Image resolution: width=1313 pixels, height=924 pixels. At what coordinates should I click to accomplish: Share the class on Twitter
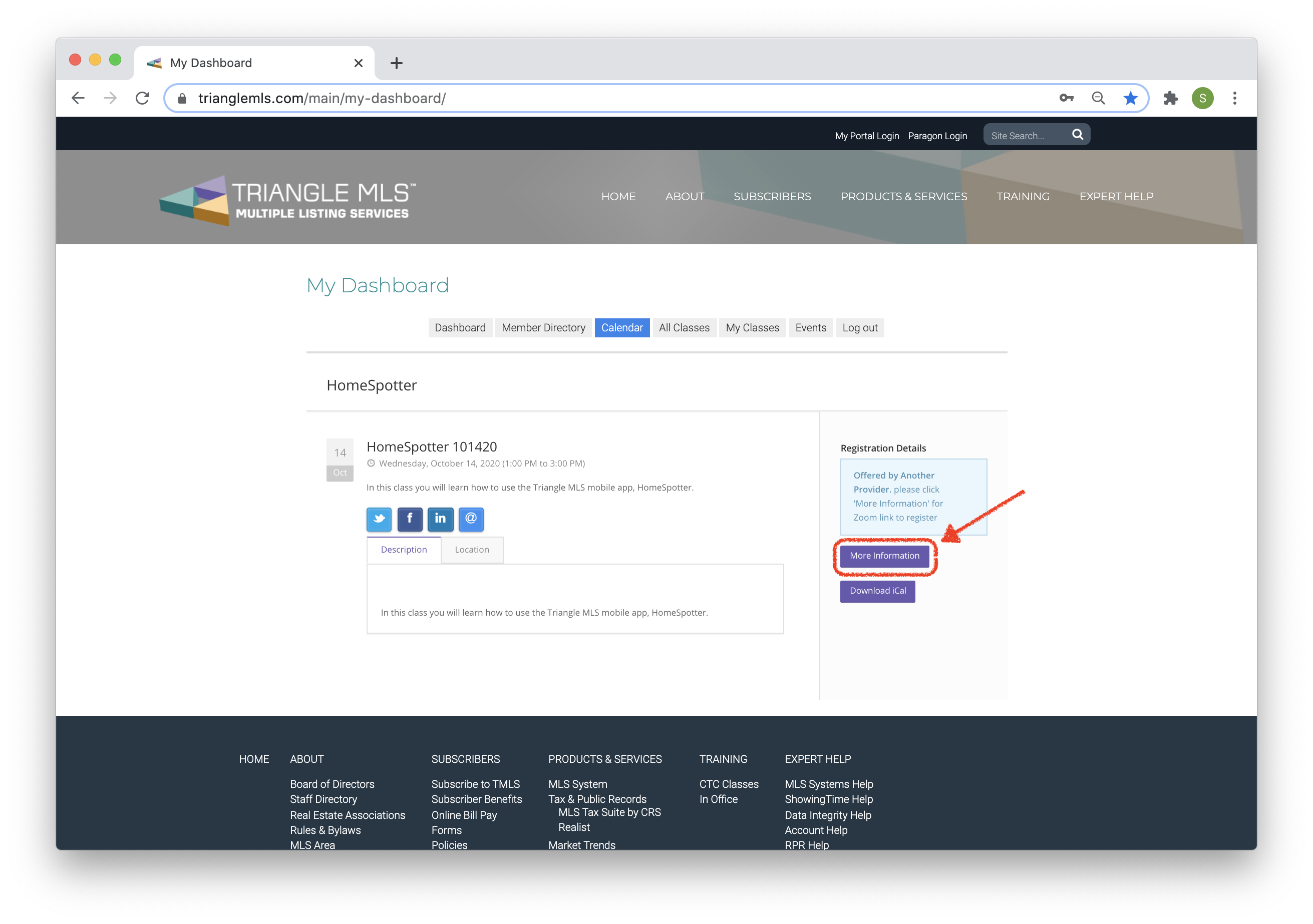379,519
